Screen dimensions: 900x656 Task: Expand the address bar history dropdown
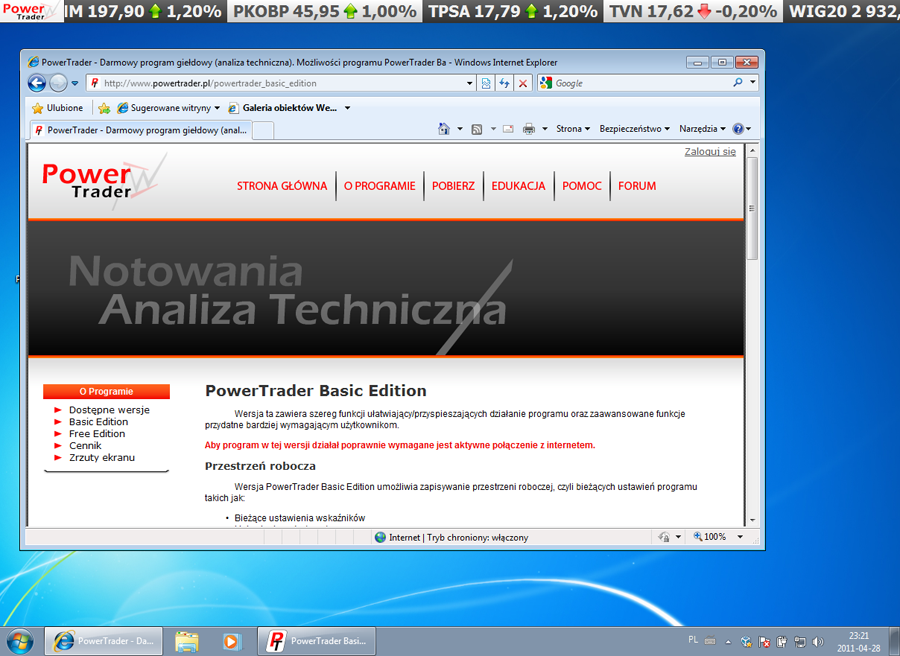click(x=470, y=83)
